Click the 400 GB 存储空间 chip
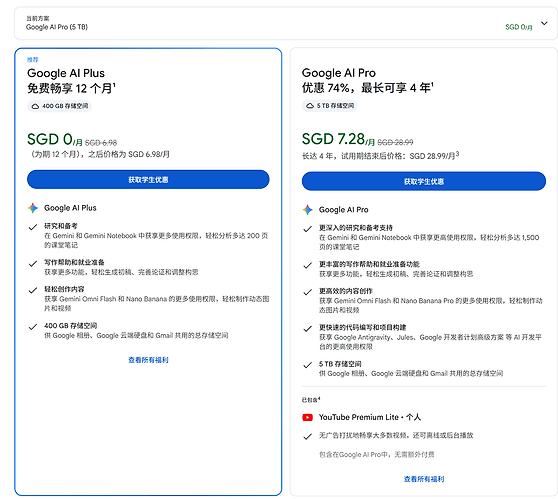 [x=59, y=106]
